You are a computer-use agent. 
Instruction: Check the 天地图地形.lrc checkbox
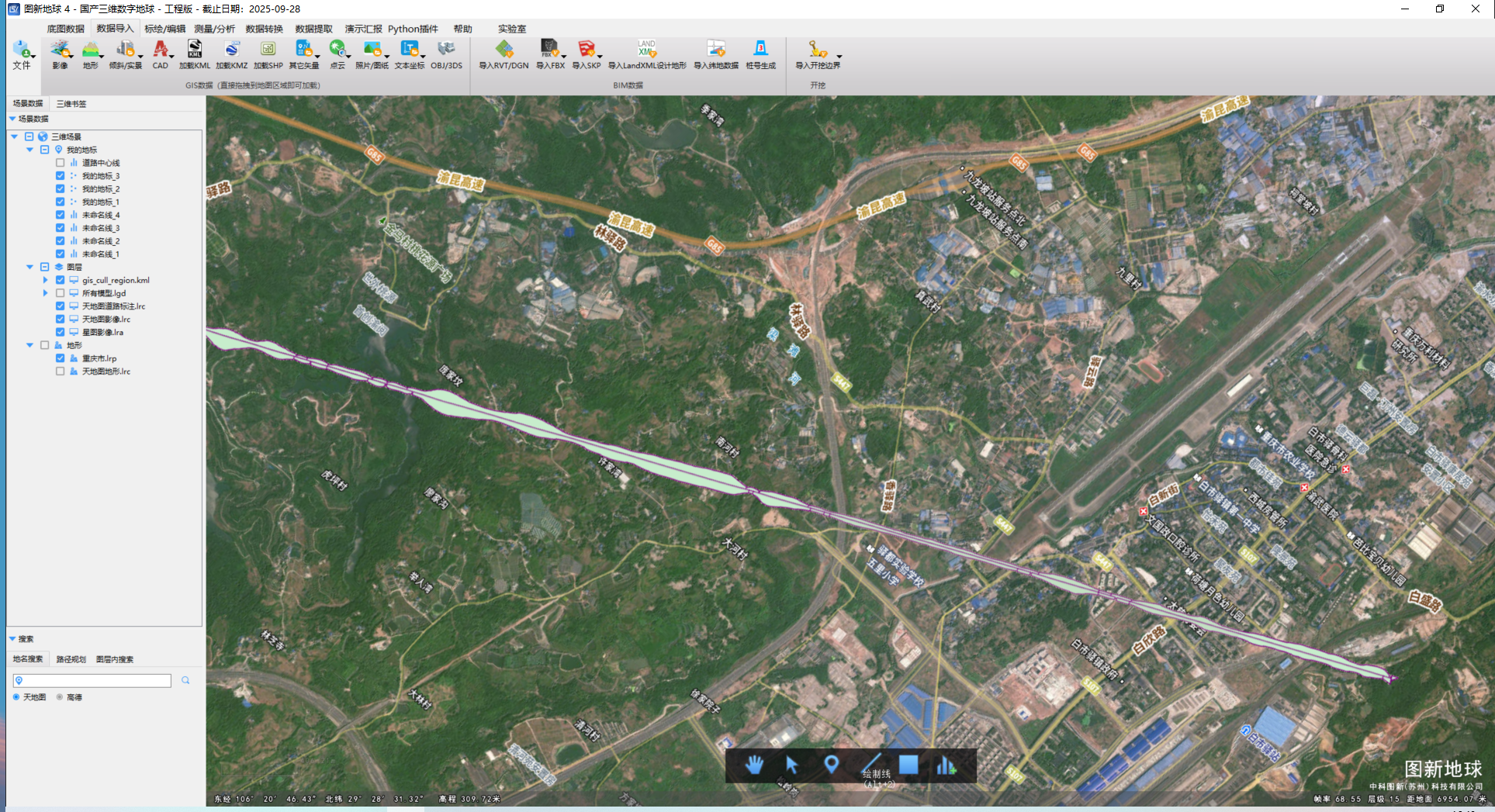click(61, 371)
